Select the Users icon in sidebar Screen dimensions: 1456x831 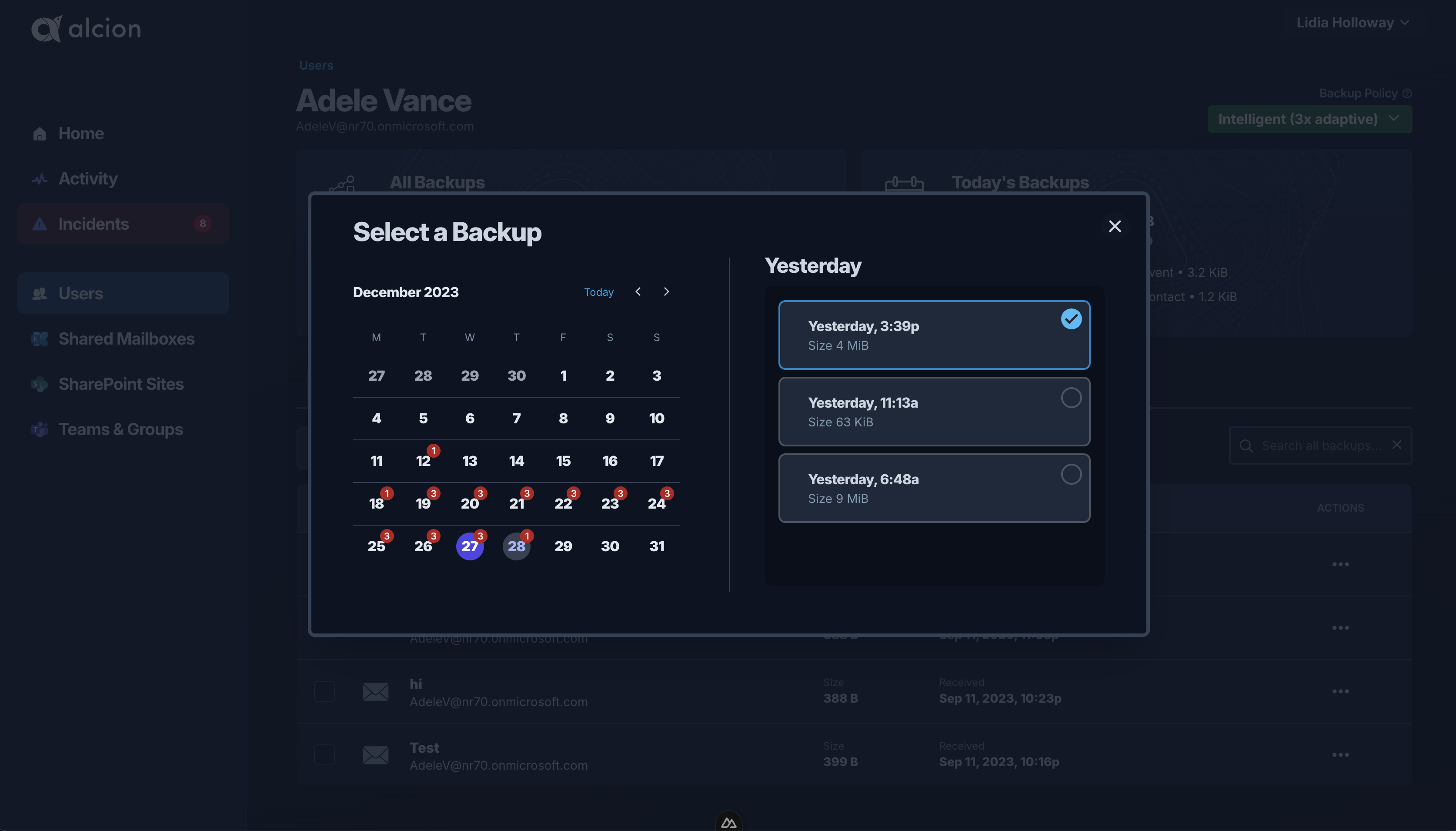(x=38, y=292)
